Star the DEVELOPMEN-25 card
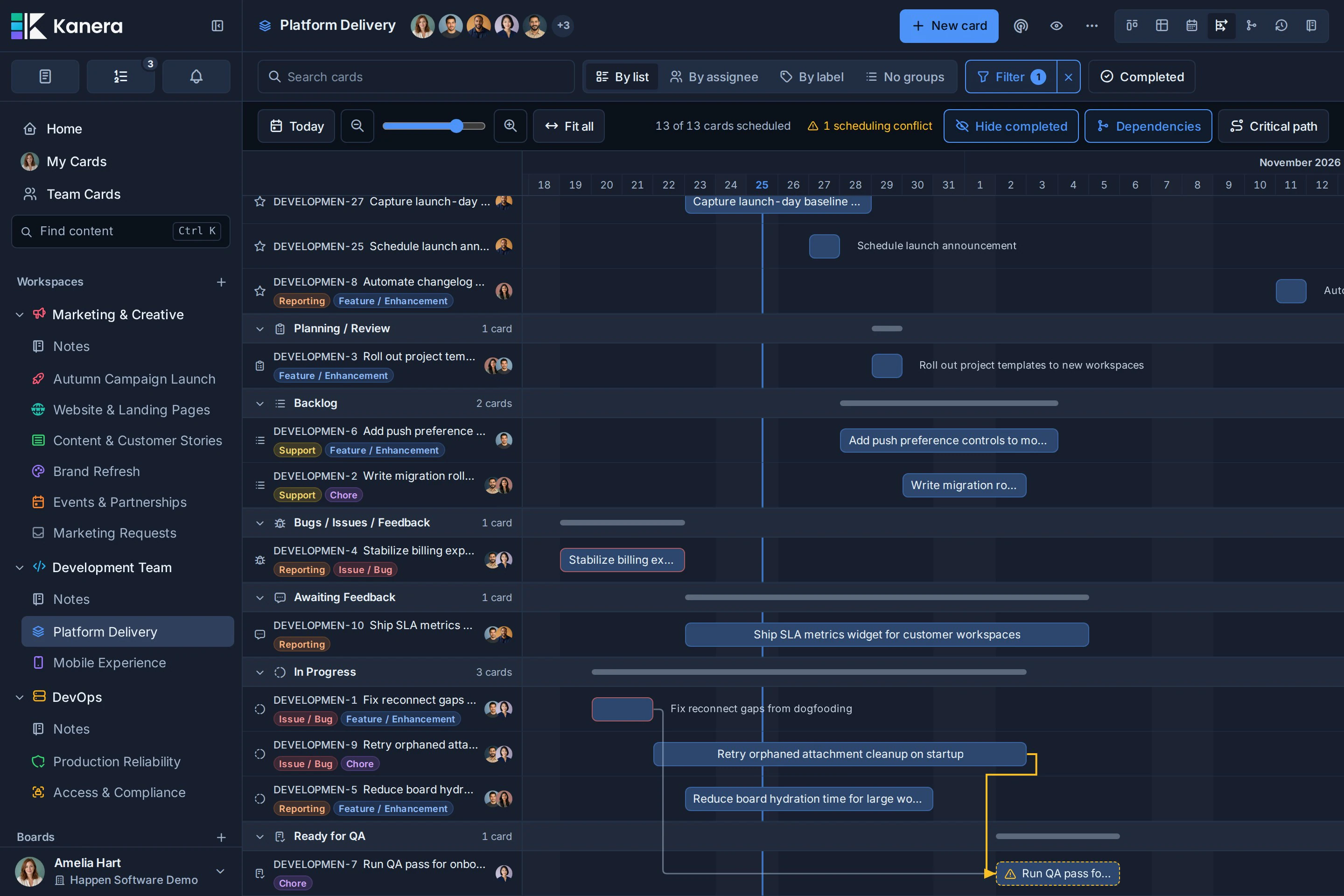Viewport: 1344px width, 896px height. [260, 246]
